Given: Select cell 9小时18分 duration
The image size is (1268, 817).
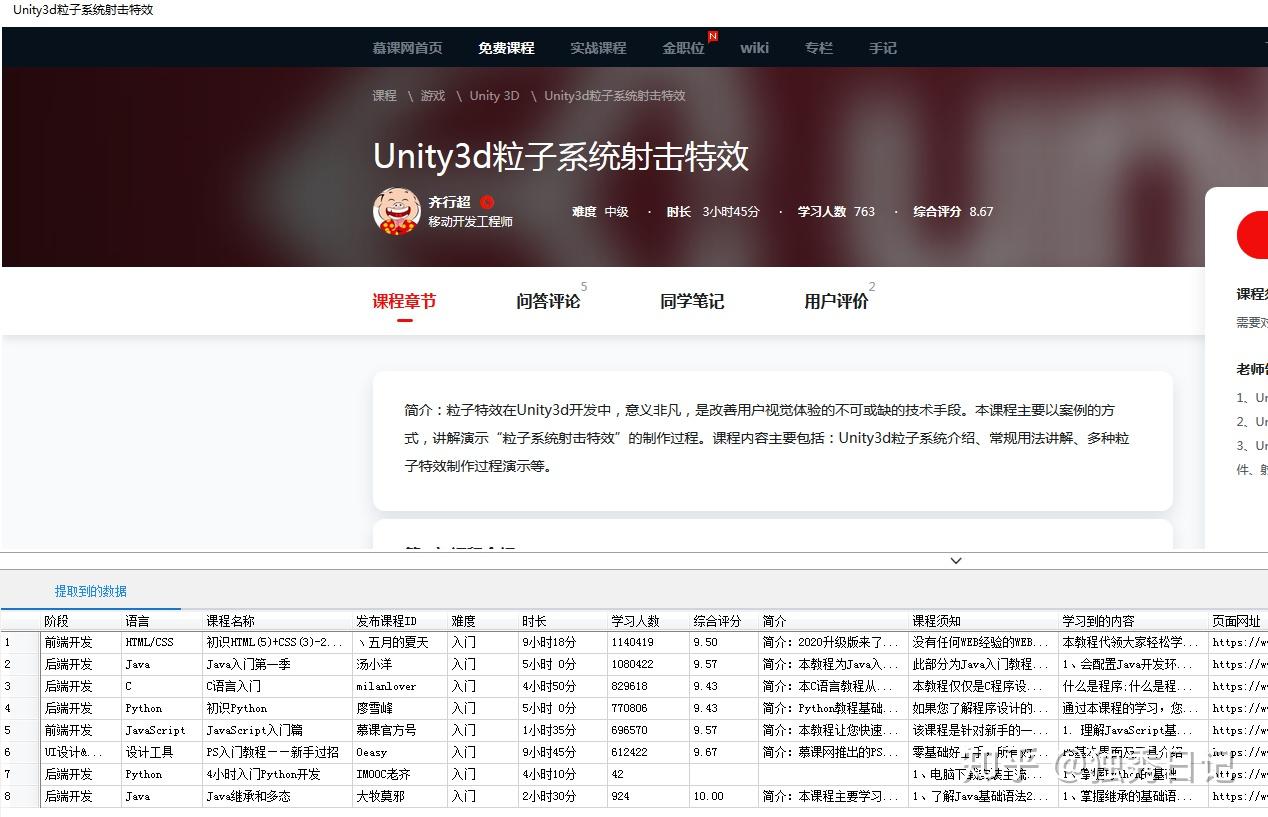Looking at the screenshot, I should click(563, 642).
